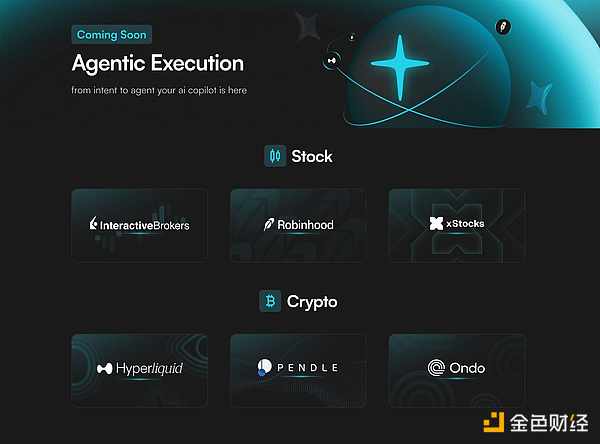Screen dimensions: 600x444
Task: Click the Coming Soon badge
Action: point(112,35)
